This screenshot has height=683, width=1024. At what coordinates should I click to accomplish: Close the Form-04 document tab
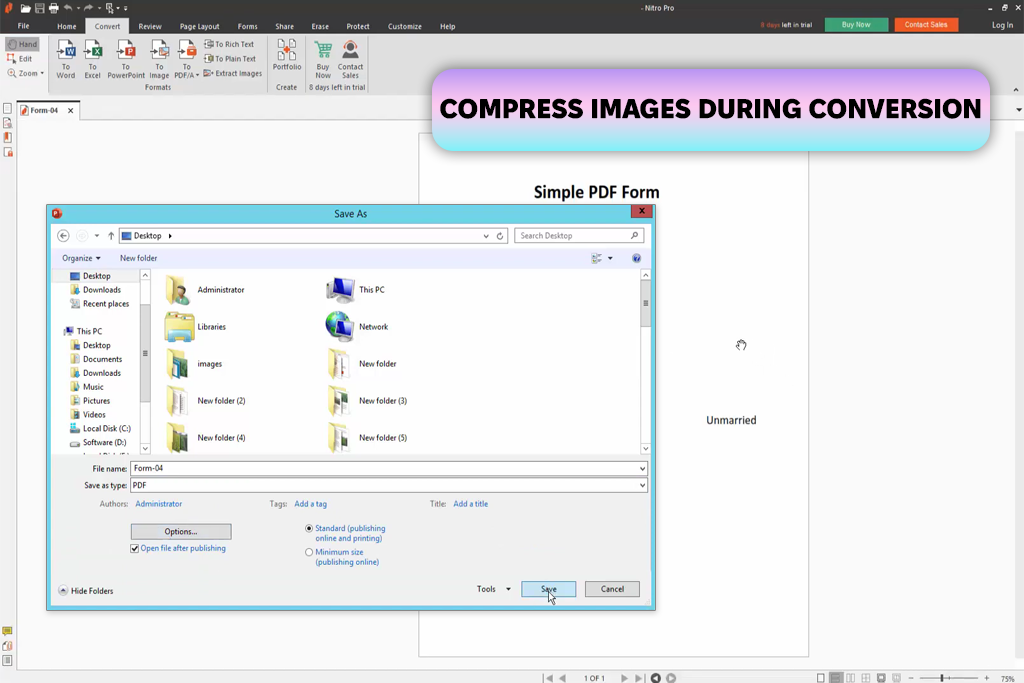71,110
